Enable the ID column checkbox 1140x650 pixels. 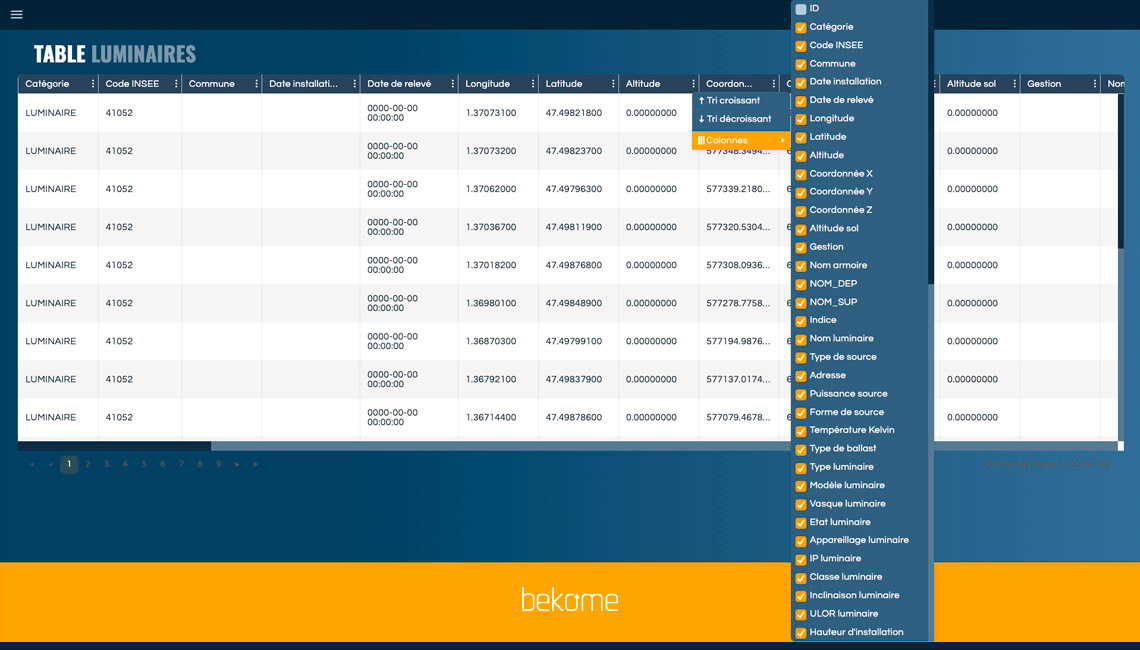[x=801, y=9]
